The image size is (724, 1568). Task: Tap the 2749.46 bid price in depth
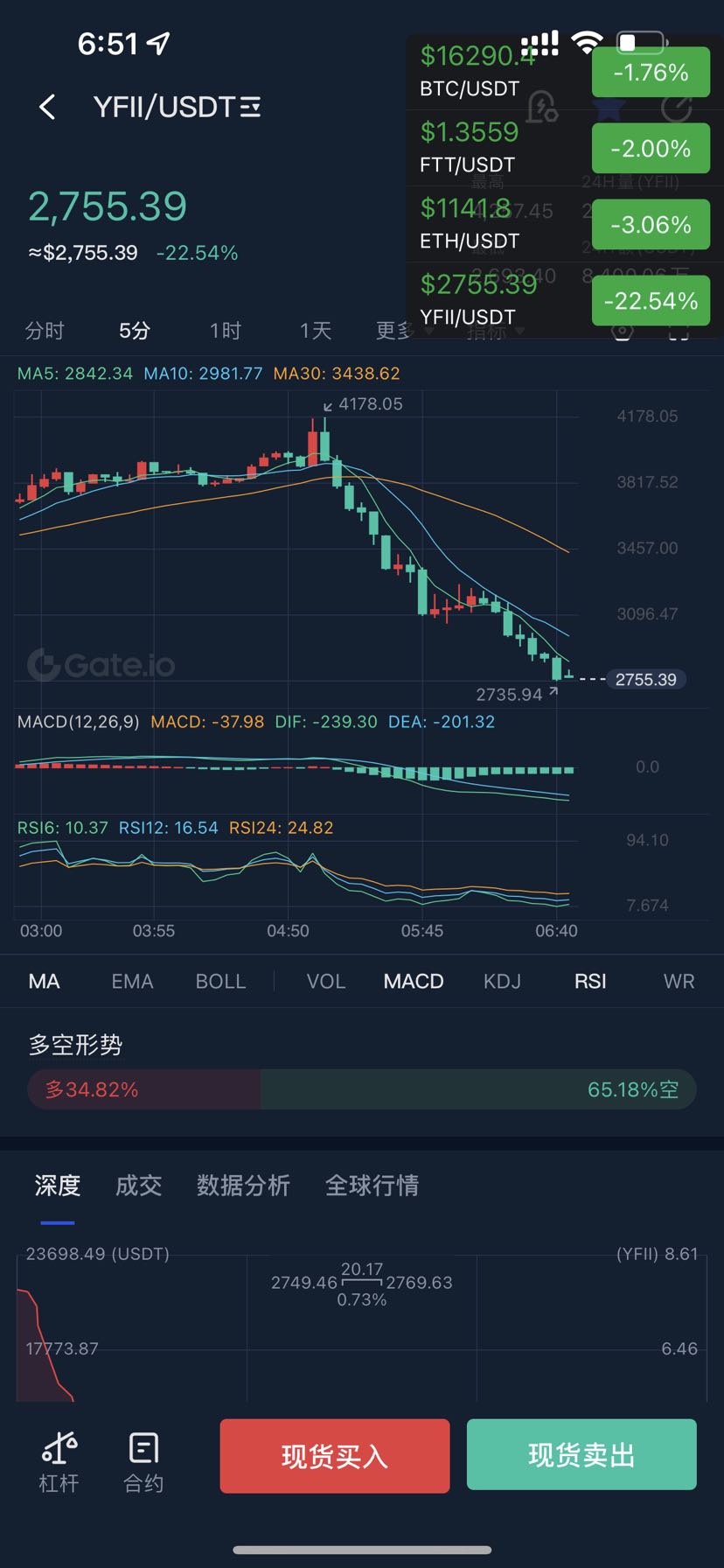click(303, 1283)
